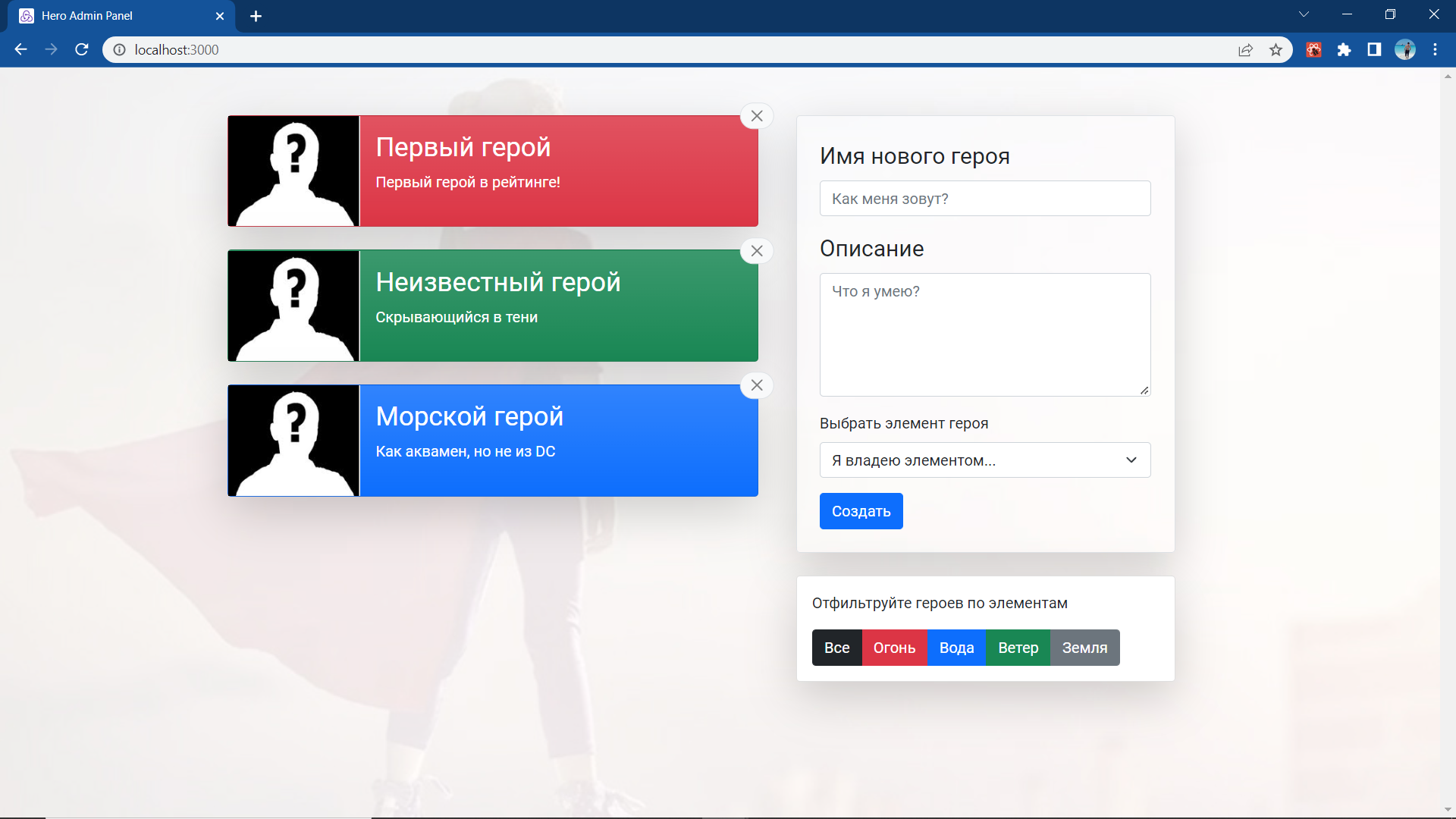
Task: Open the hero element dropdown Я владею элементом
Action: pos(984,460)
